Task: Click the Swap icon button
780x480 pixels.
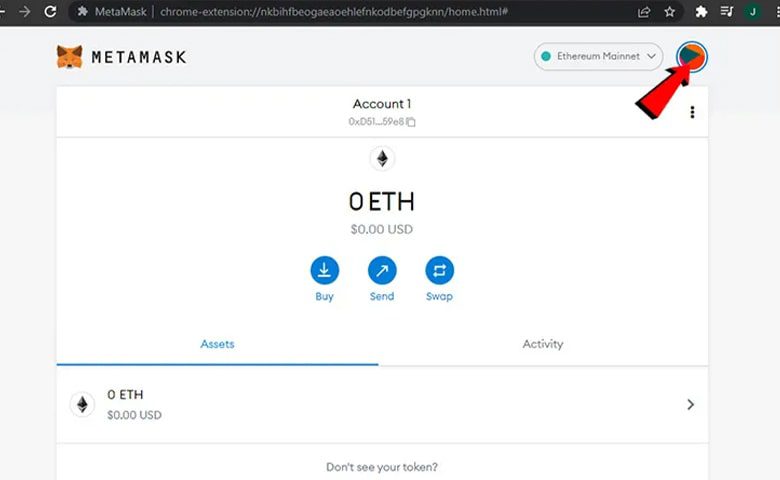Action: click(x=439, y=270)
